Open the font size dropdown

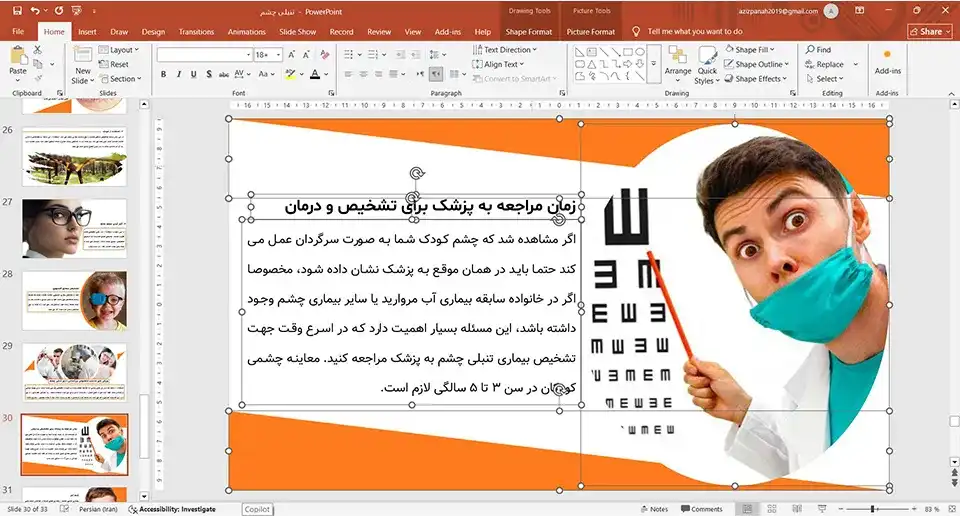click(x=278, y=55)
